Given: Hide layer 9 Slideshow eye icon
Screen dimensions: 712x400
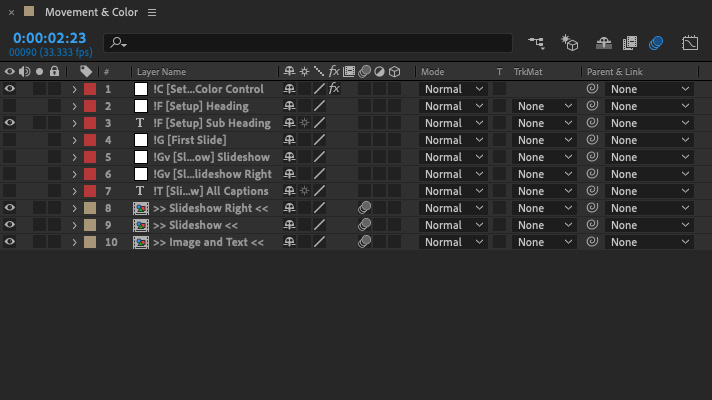Looking at the screenshot, I should (x=10, y=225).
